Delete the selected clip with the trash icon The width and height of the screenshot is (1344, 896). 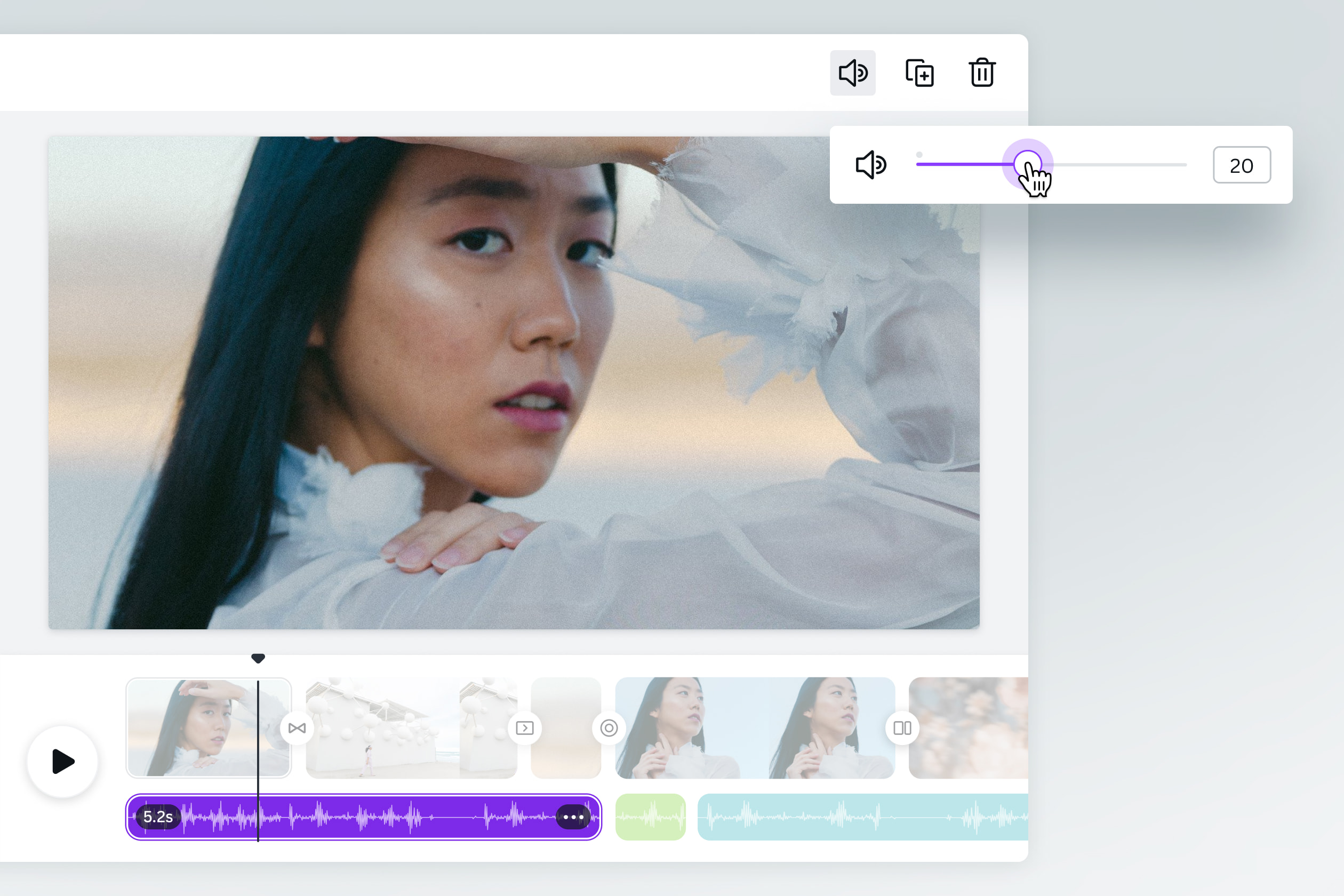[x=982, y=73]
